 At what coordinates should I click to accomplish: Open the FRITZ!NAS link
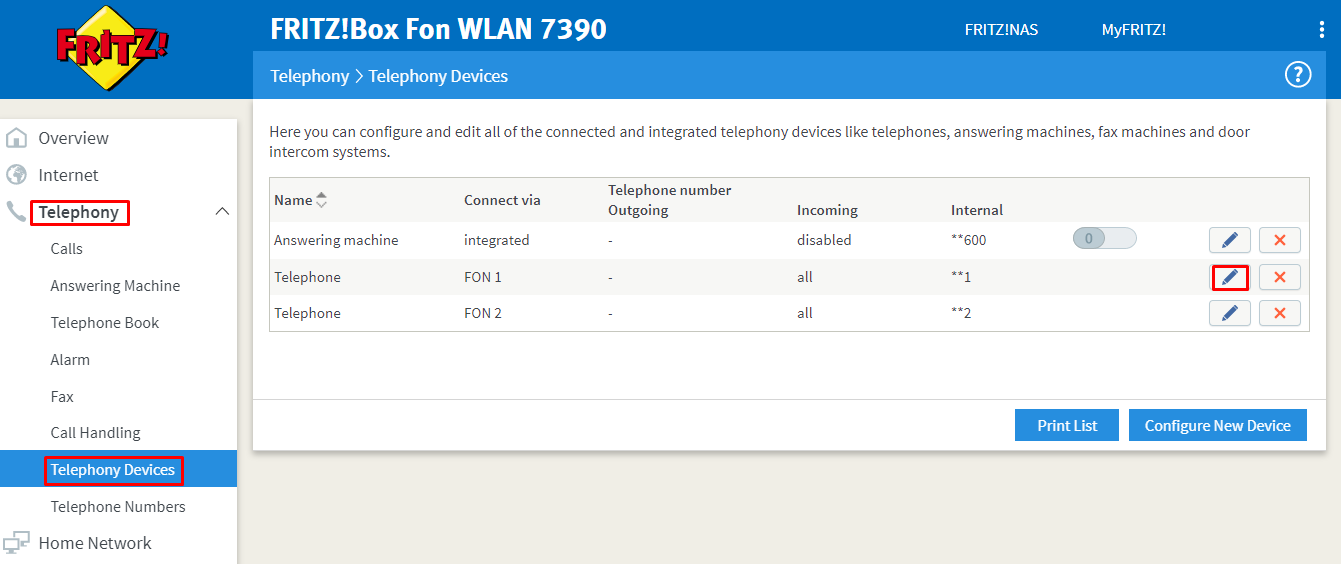[x=1001, y=30]
